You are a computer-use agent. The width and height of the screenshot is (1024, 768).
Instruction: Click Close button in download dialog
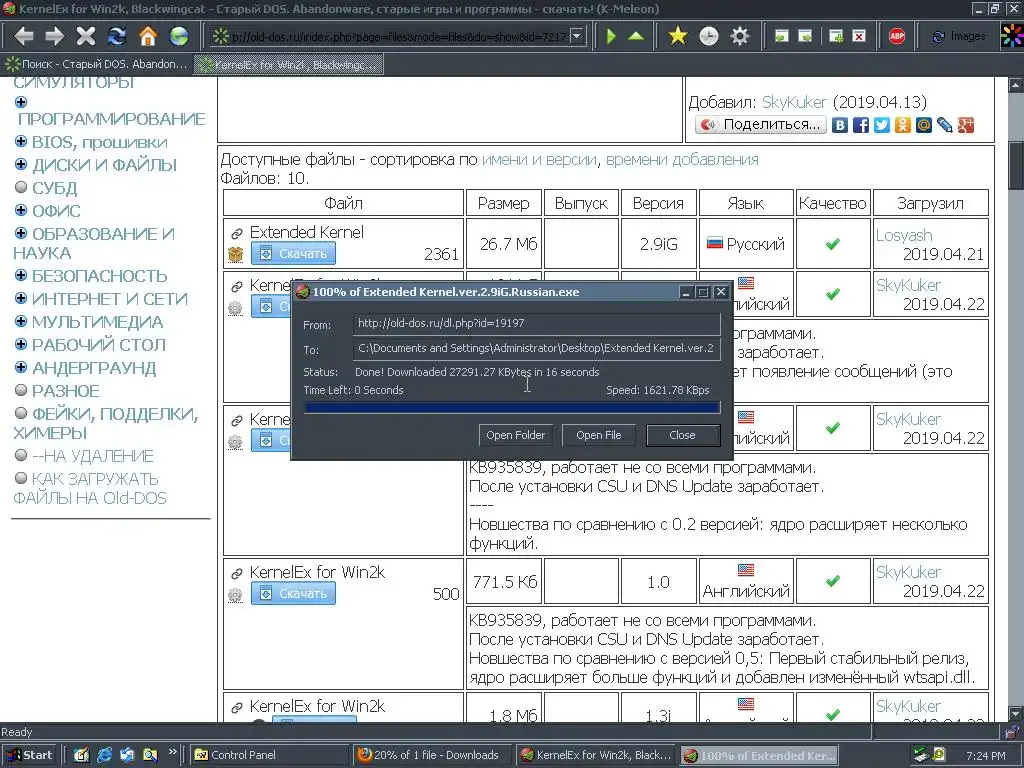coord(682,435)
